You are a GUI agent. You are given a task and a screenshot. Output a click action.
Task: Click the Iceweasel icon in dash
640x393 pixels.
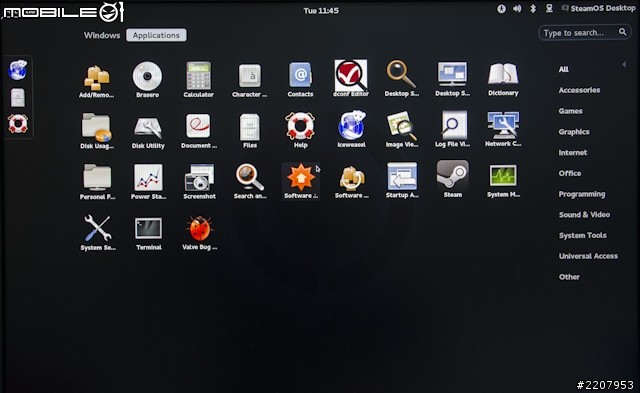tap(18, 70)
